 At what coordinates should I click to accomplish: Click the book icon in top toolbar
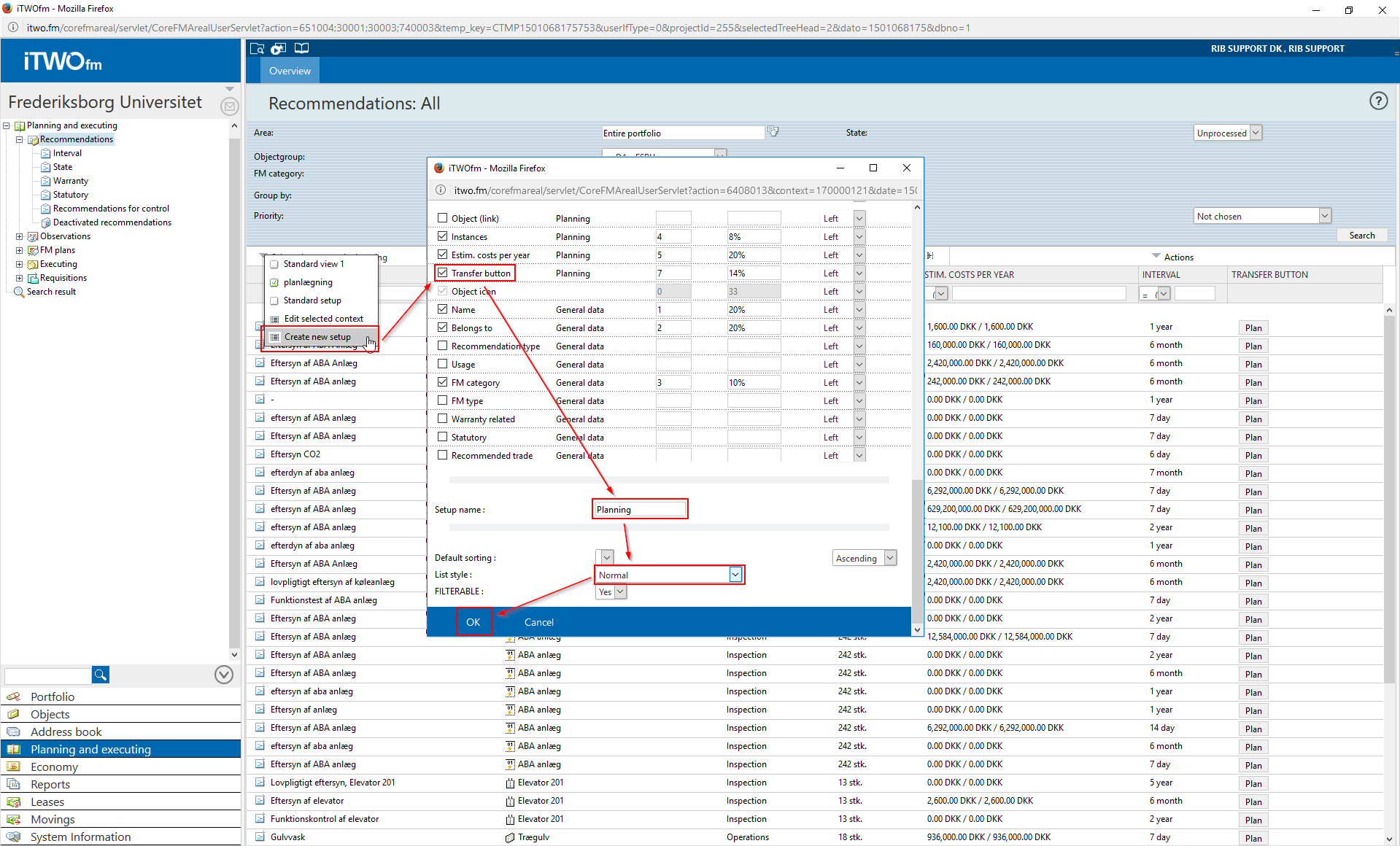click(301, 49)
